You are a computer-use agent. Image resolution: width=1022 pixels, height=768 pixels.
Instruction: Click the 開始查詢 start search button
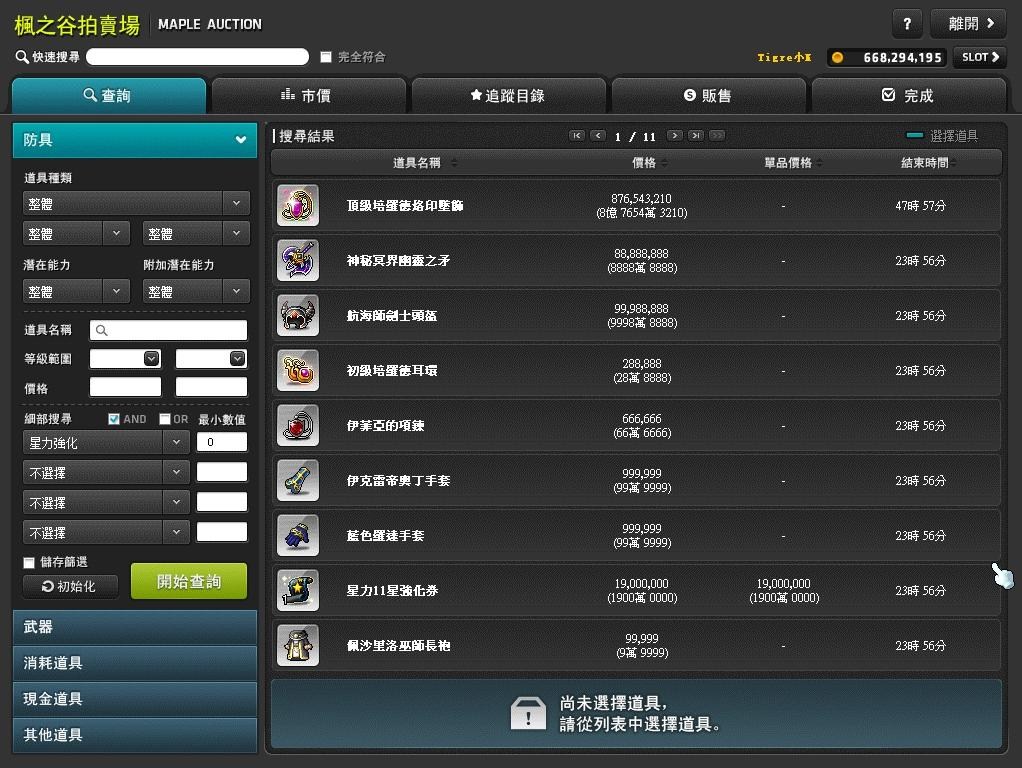point(188,581)
